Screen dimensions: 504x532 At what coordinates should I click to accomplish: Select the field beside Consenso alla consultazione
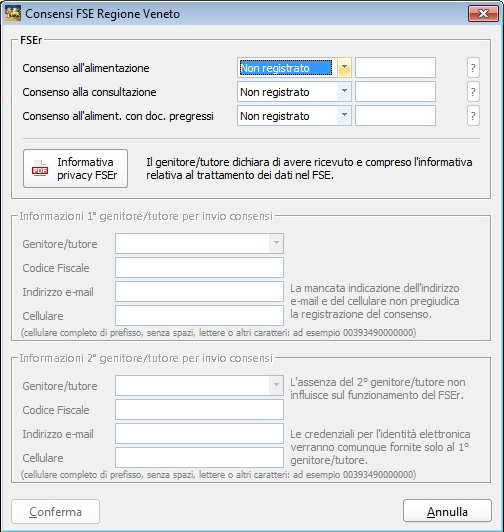(395, 92)
